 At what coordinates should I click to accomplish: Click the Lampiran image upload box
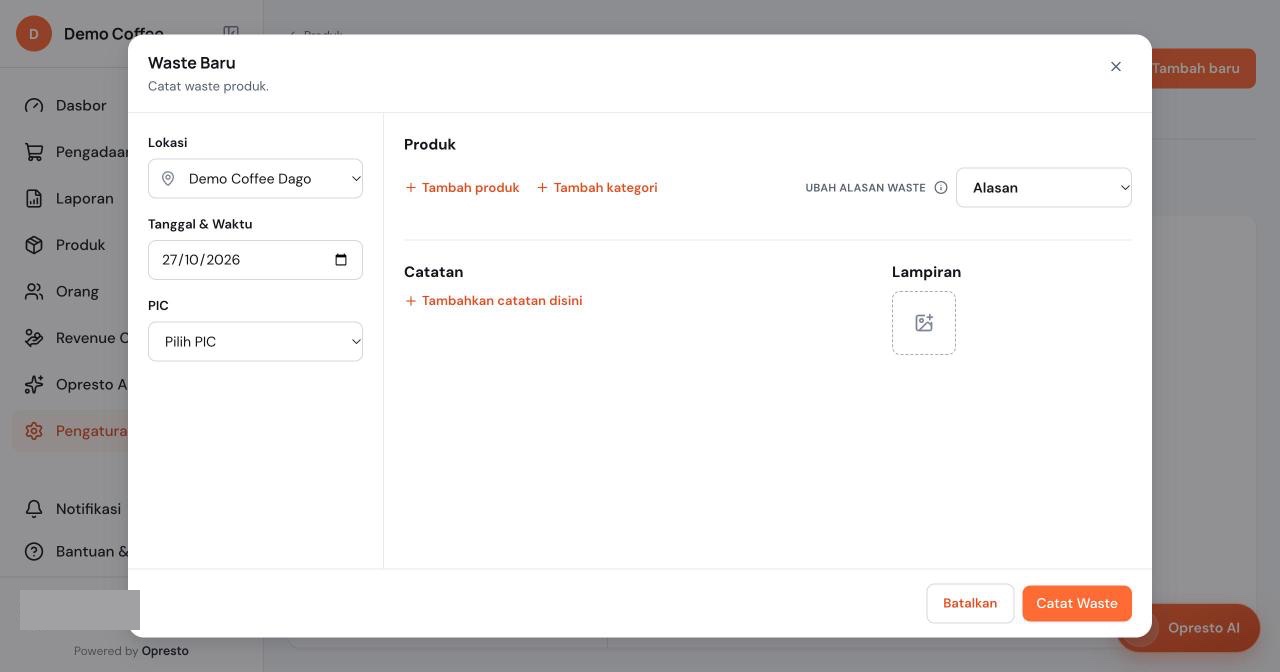(x=924, y=323)
